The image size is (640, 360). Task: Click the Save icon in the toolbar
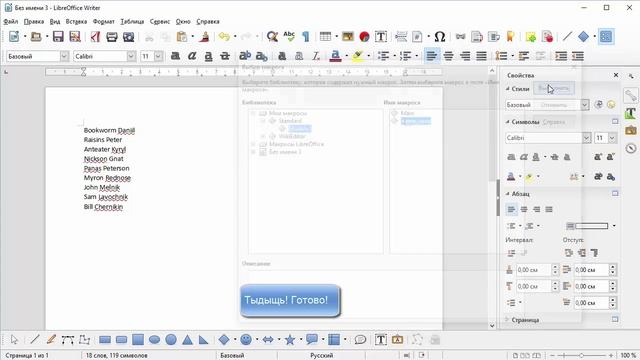pos(58,37)
